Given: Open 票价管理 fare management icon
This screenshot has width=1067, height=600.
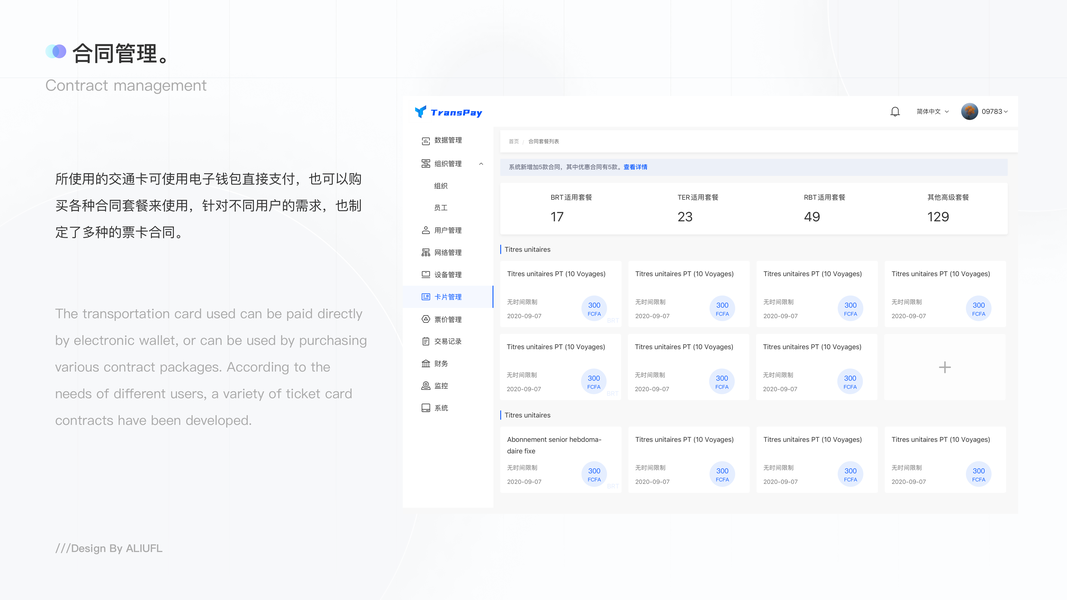Looking at the screenshot, I should click(425, 320).
